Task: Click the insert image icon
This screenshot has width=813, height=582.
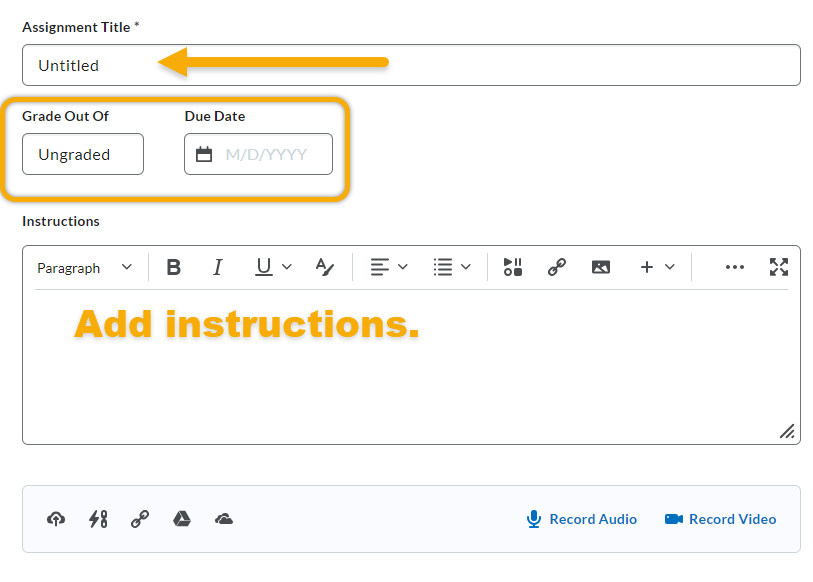Action: 601,267
